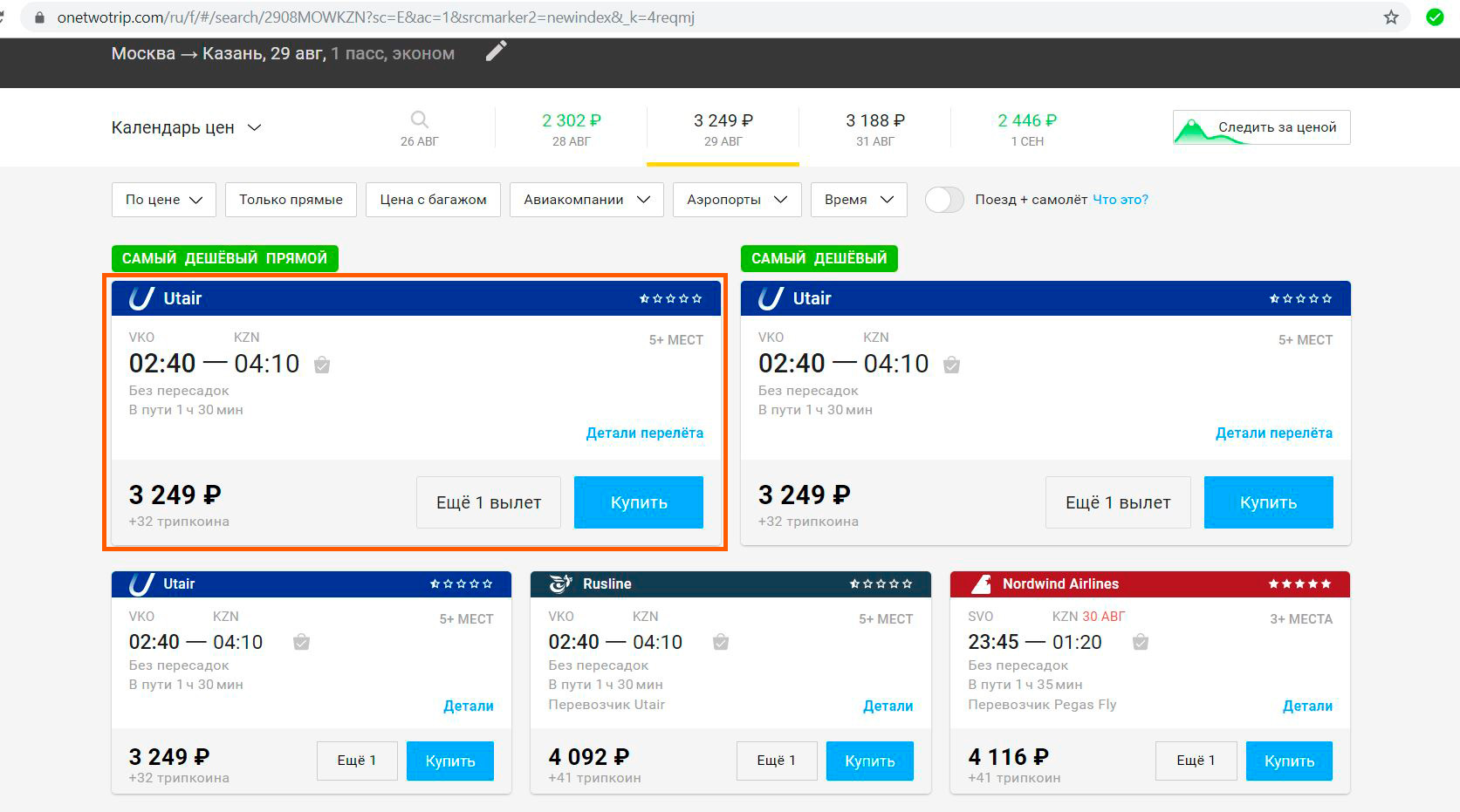Open the Время filter dropdown

point(859,200)
